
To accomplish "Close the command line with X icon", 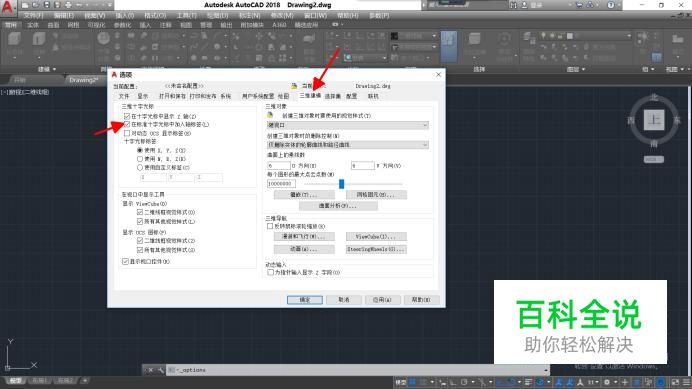I will pyautogui.click(x=150, y=370).
